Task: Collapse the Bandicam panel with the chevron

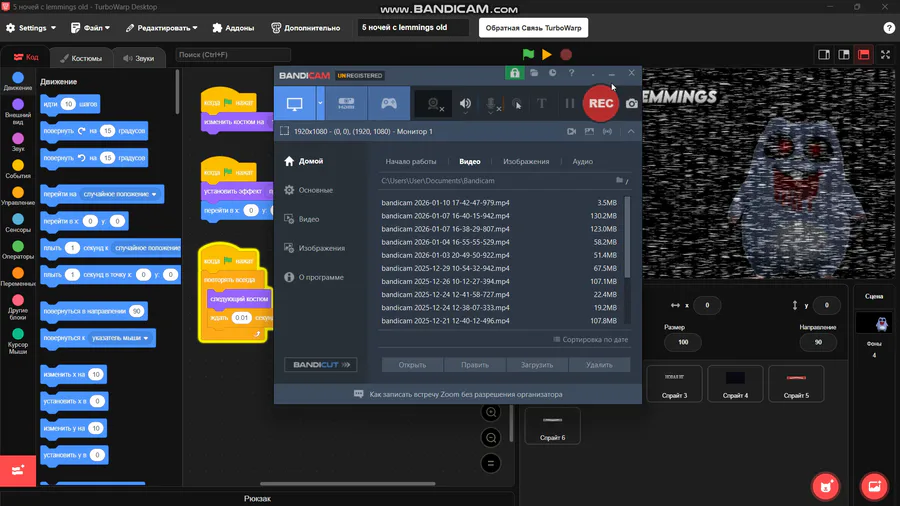Action: (x=631, y=131)
